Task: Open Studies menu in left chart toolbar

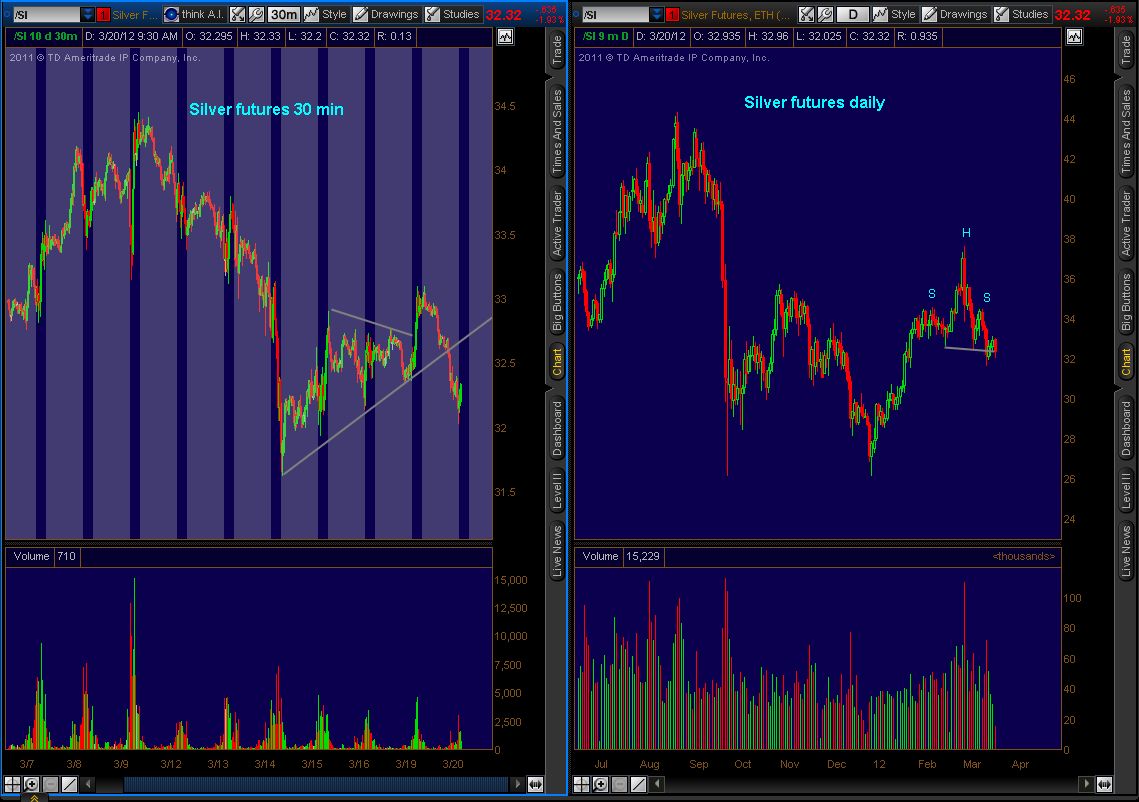Action: 453,14
